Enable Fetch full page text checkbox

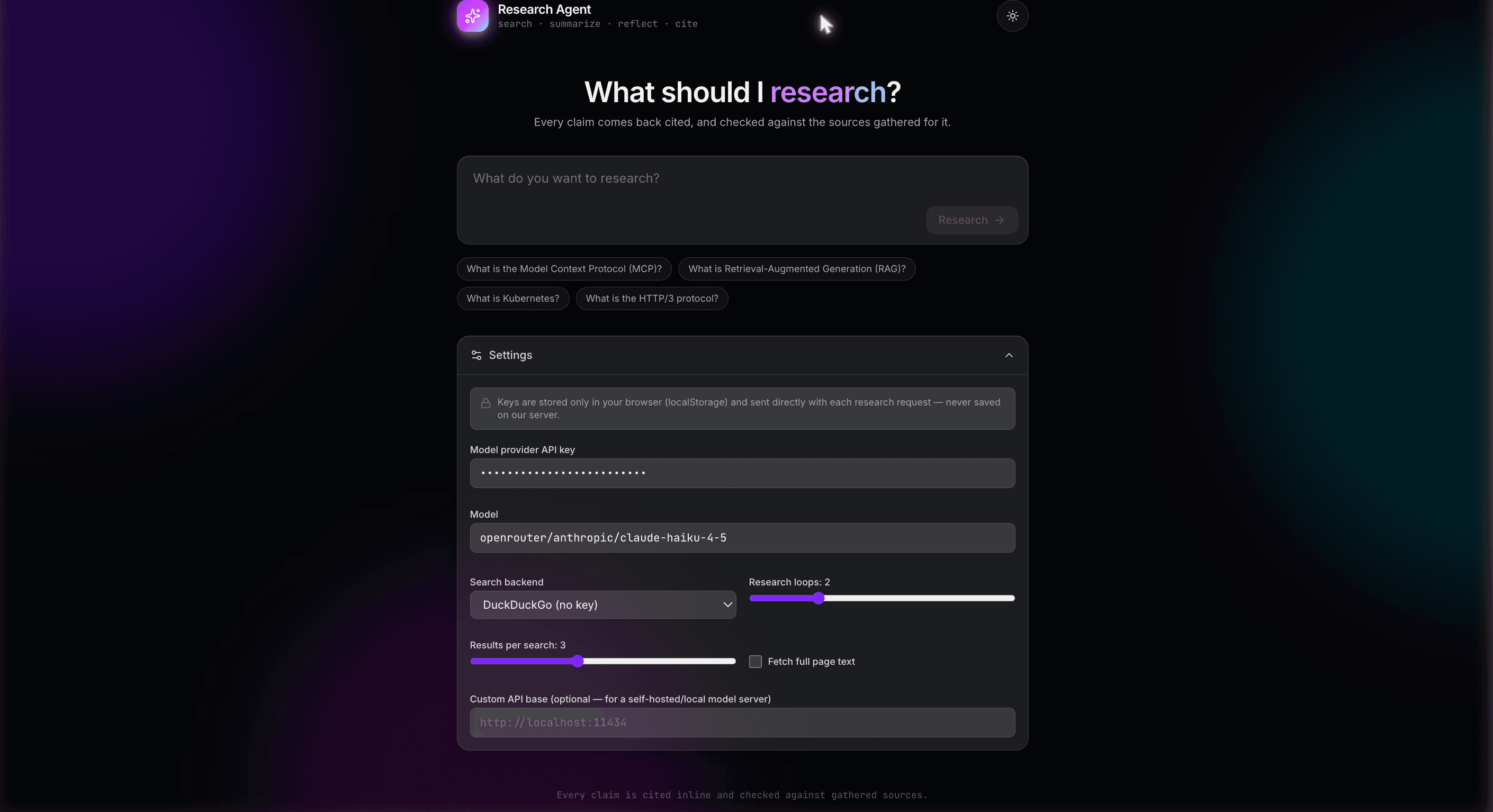tap(754, 661)
